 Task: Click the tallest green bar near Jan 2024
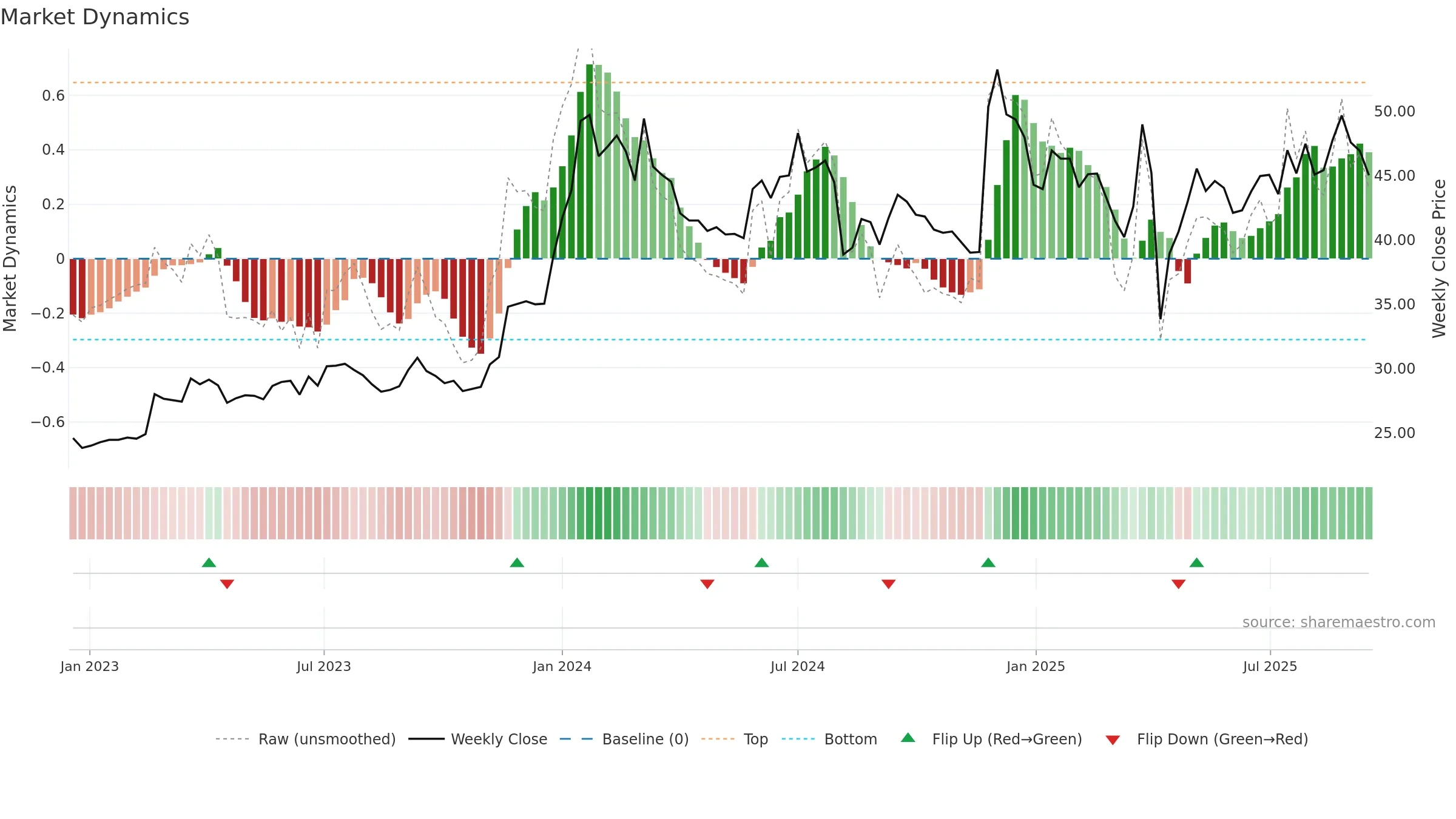(x=589, y=161)
